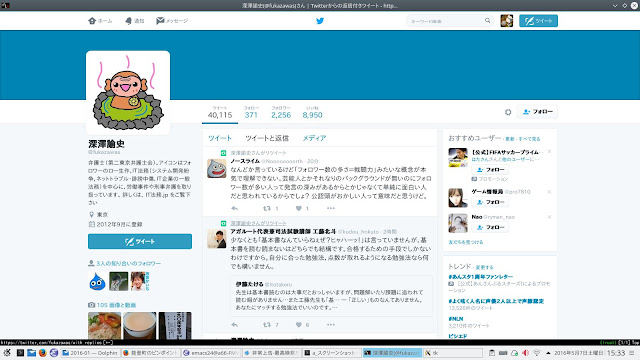This screenshot has width=640, height=360.
Task: Dismiss the Neo suggested user
Action: coord(549,217)
